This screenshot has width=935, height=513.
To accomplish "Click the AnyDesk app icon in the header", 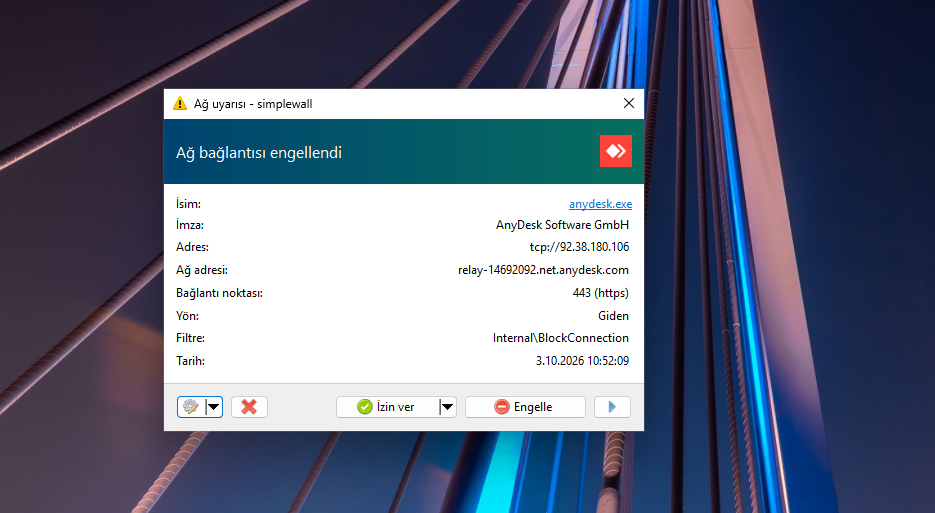I will coord(615,151).
